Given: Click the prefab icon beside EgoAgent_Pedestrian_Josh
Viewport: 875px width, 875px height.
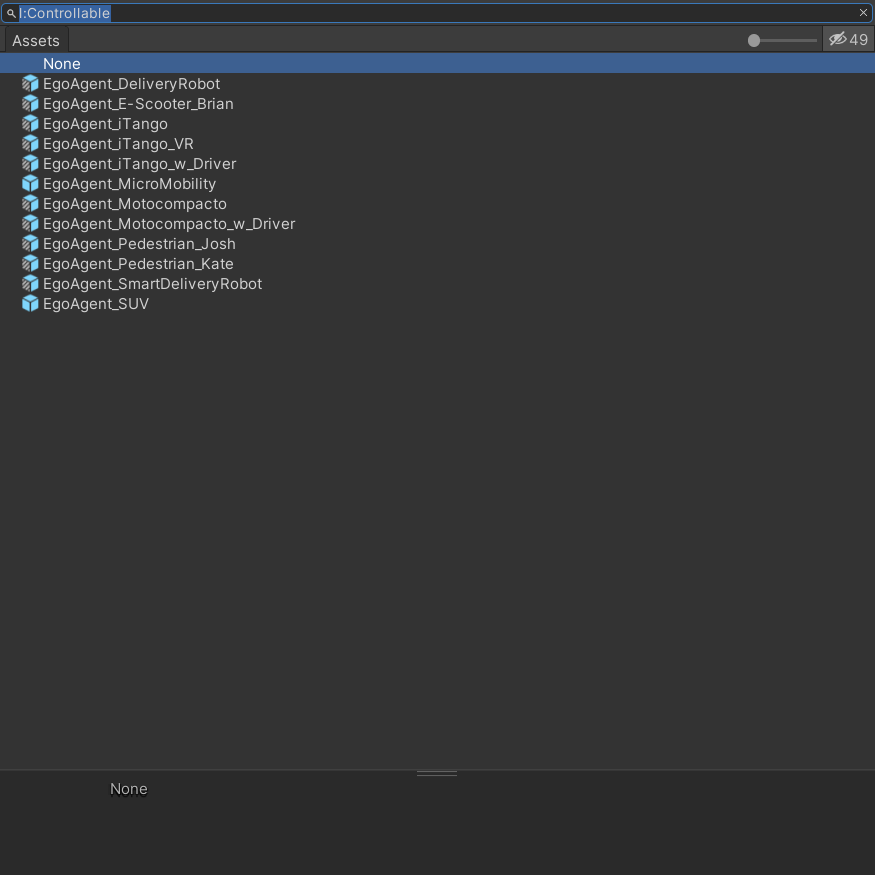Looking at the screenshot, I should pos(30,244).
